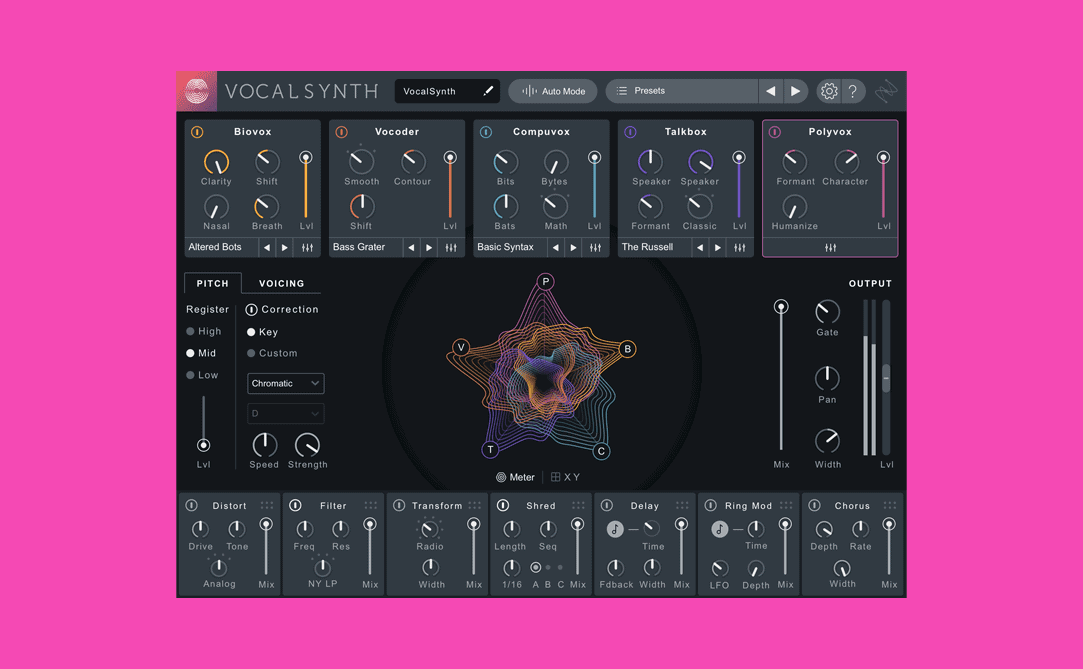1083x669 pixels.
Task: Open Polyvox advanced settings sliders icon
Action: (x=830, y=247)
